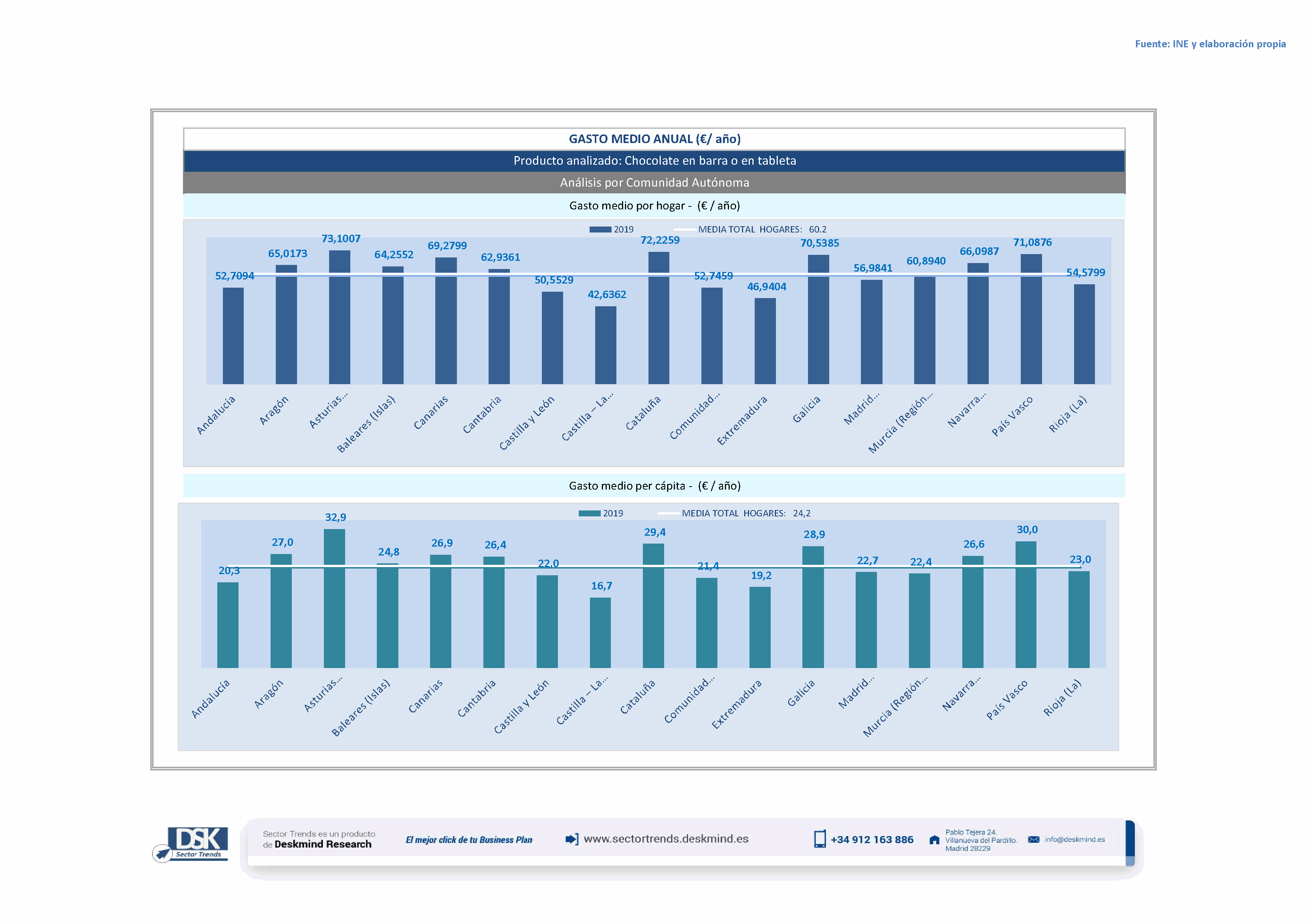Click the dark blue 2019 legend swatch in top chart
The height and width of the screenshot is (924, 1307).
[x=600, y=229]
